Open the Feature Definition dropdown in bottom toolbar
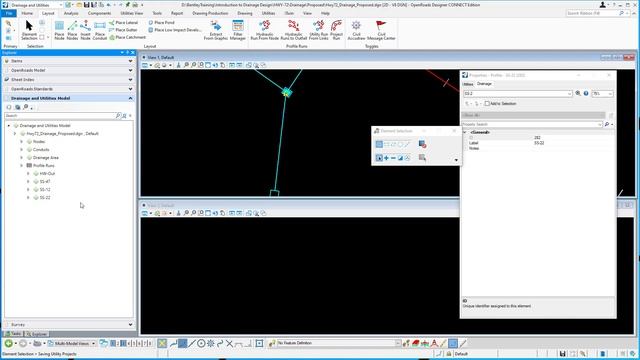 (398, 343)
